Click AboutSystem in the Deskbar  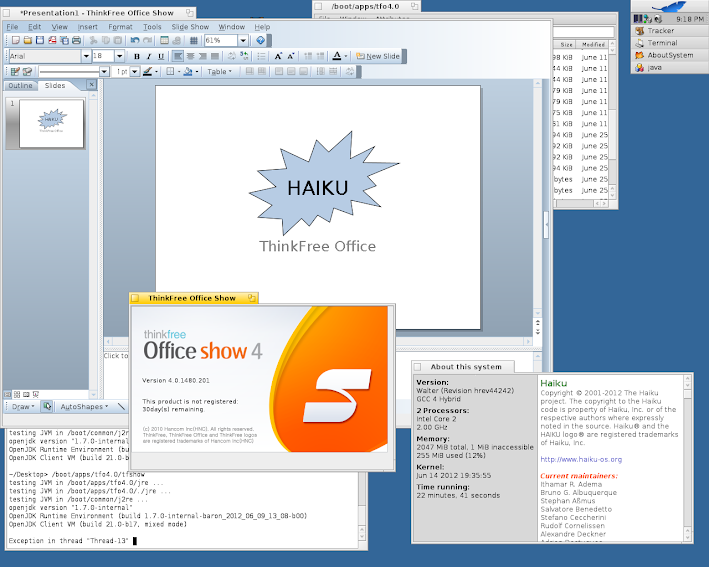tap(670, 55)
